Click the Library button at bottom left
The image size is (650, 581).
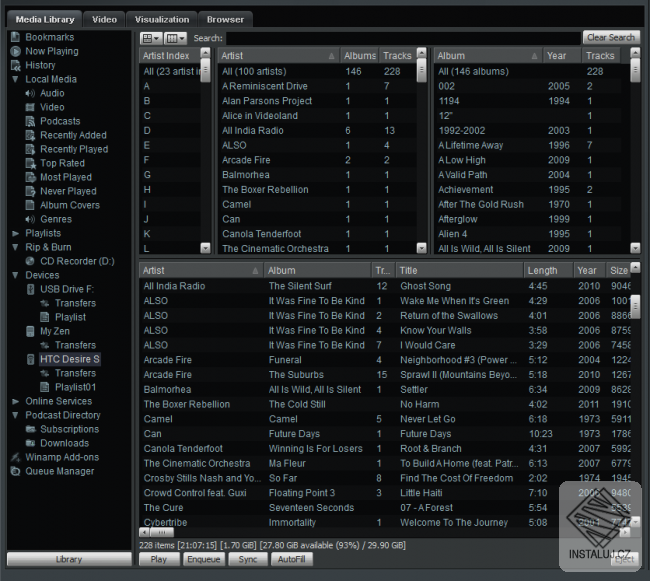(x=69, y=559)
